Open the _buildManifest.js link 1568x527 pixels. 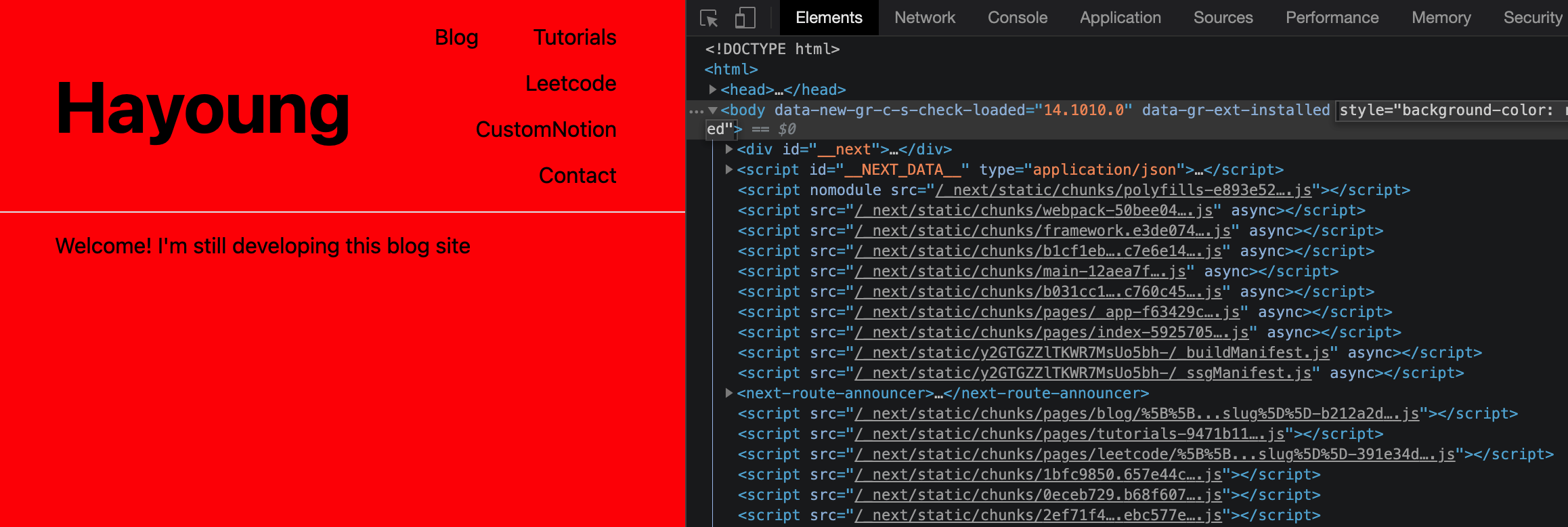1092,353
